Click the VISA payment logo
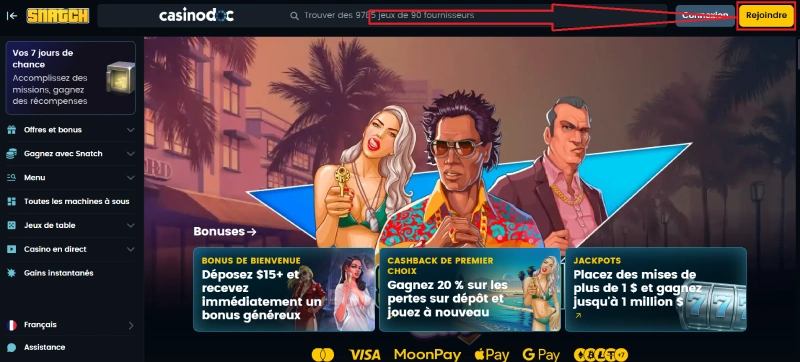Screen dimensions: 800x362 pyautogui.click(x=365, y=355)
